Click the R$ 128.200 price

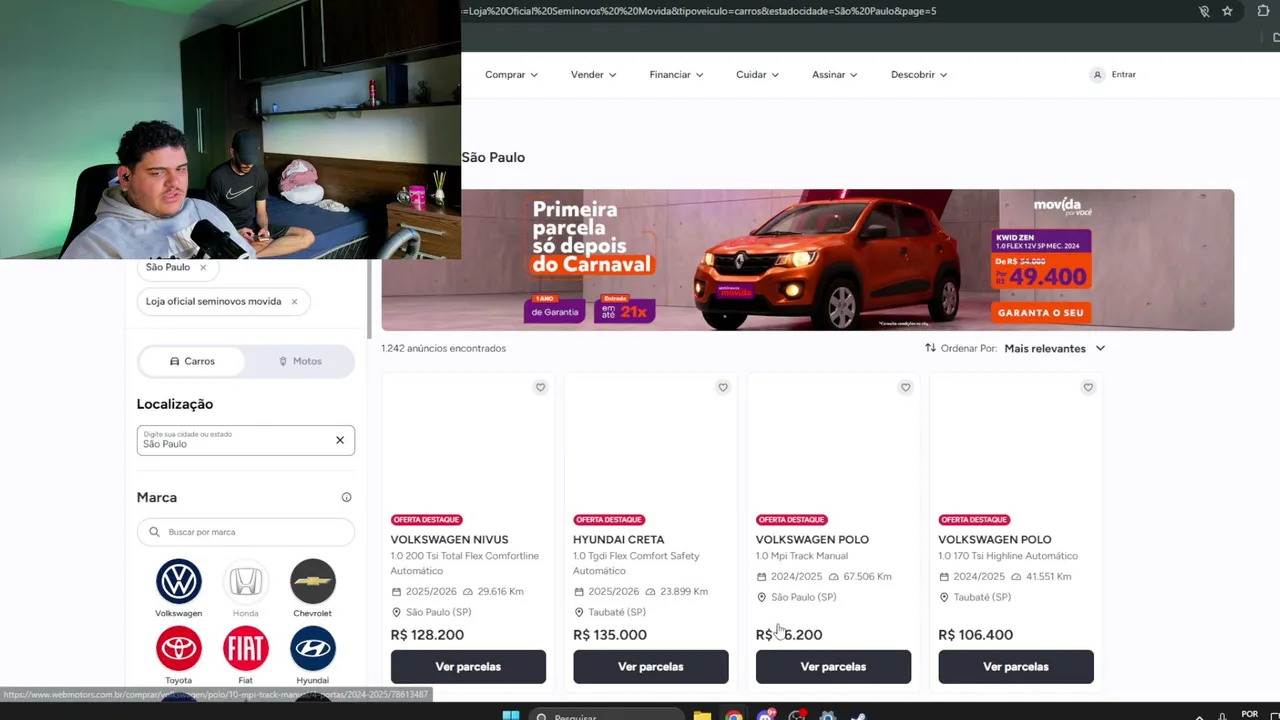coord(427,635)
